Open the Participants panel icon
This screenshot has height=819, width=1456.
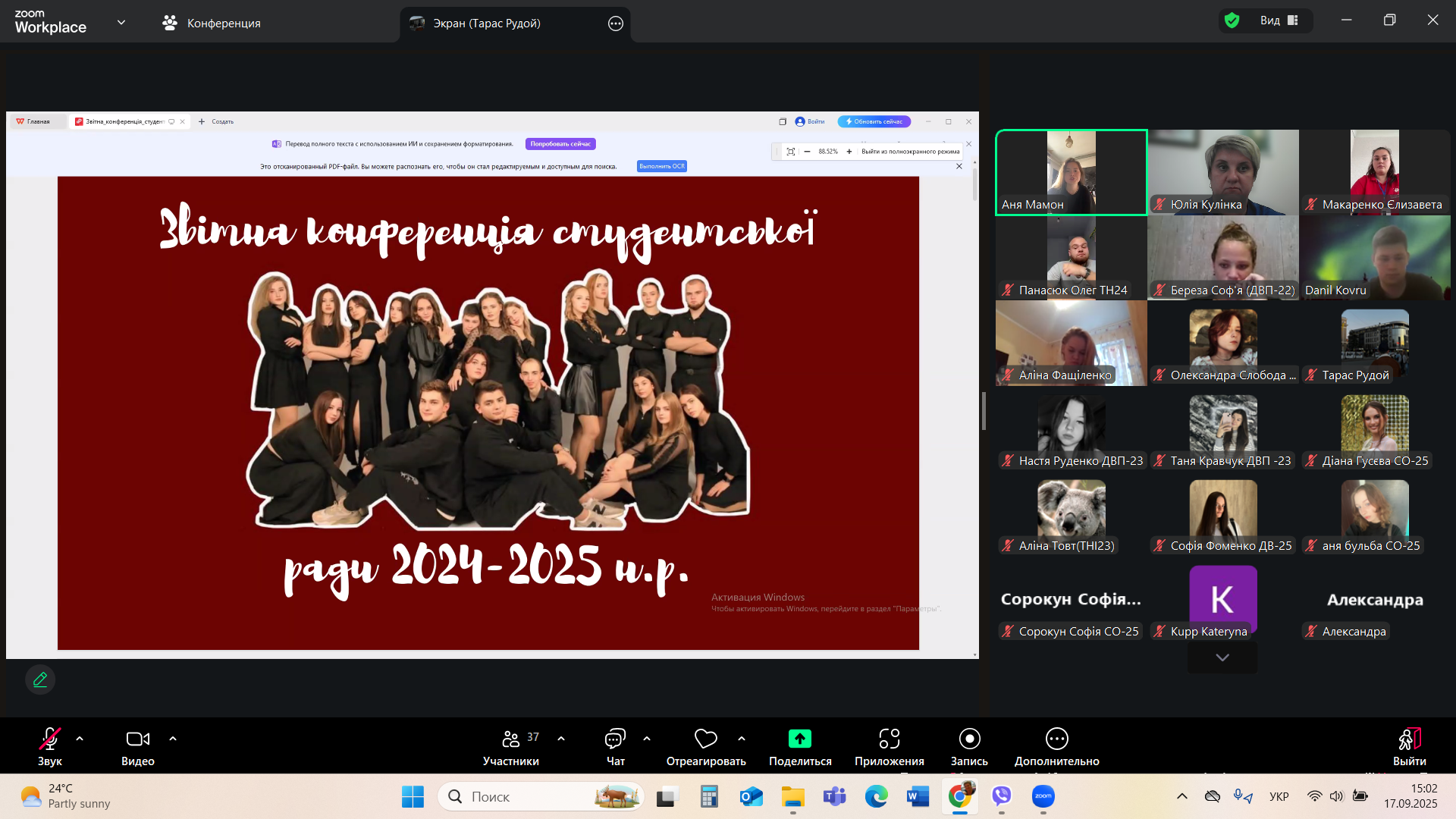point(511,739)
